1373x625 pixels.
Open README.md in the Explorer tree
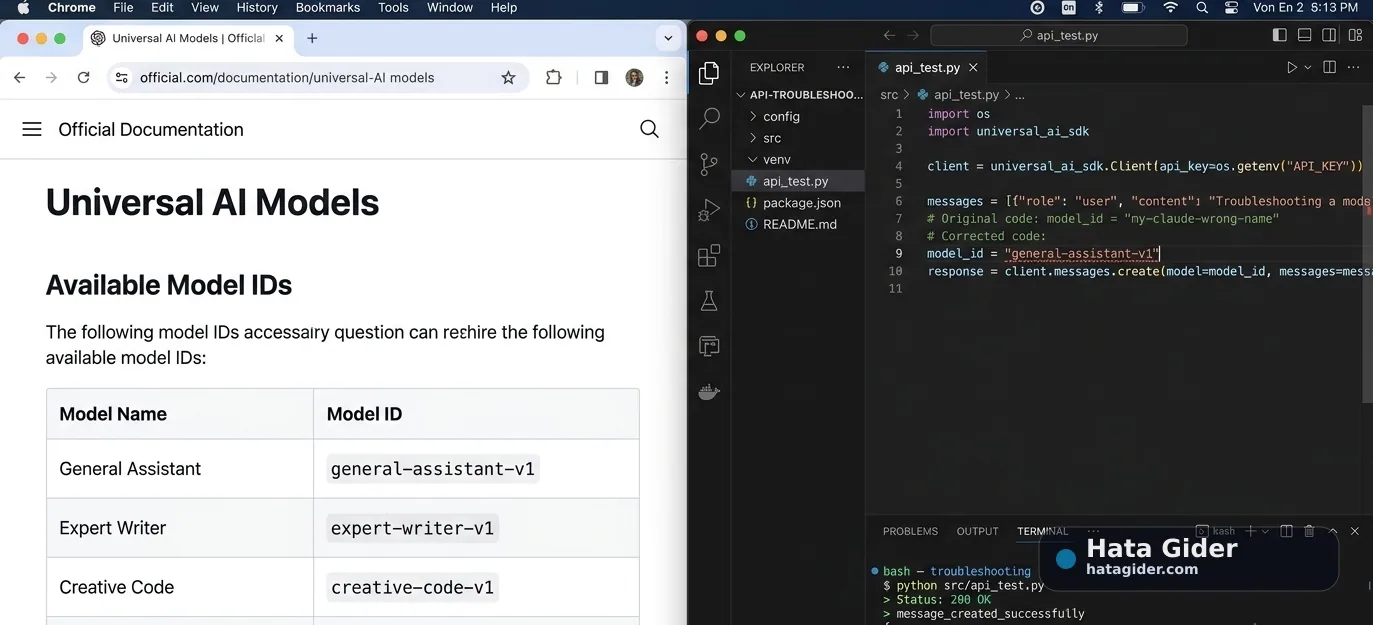pyautogui.click(x=798, y=224)
